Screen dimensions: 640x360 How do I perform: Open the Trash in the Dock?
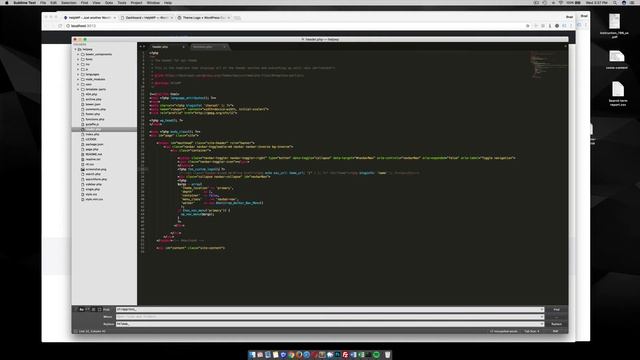point(387,355)
